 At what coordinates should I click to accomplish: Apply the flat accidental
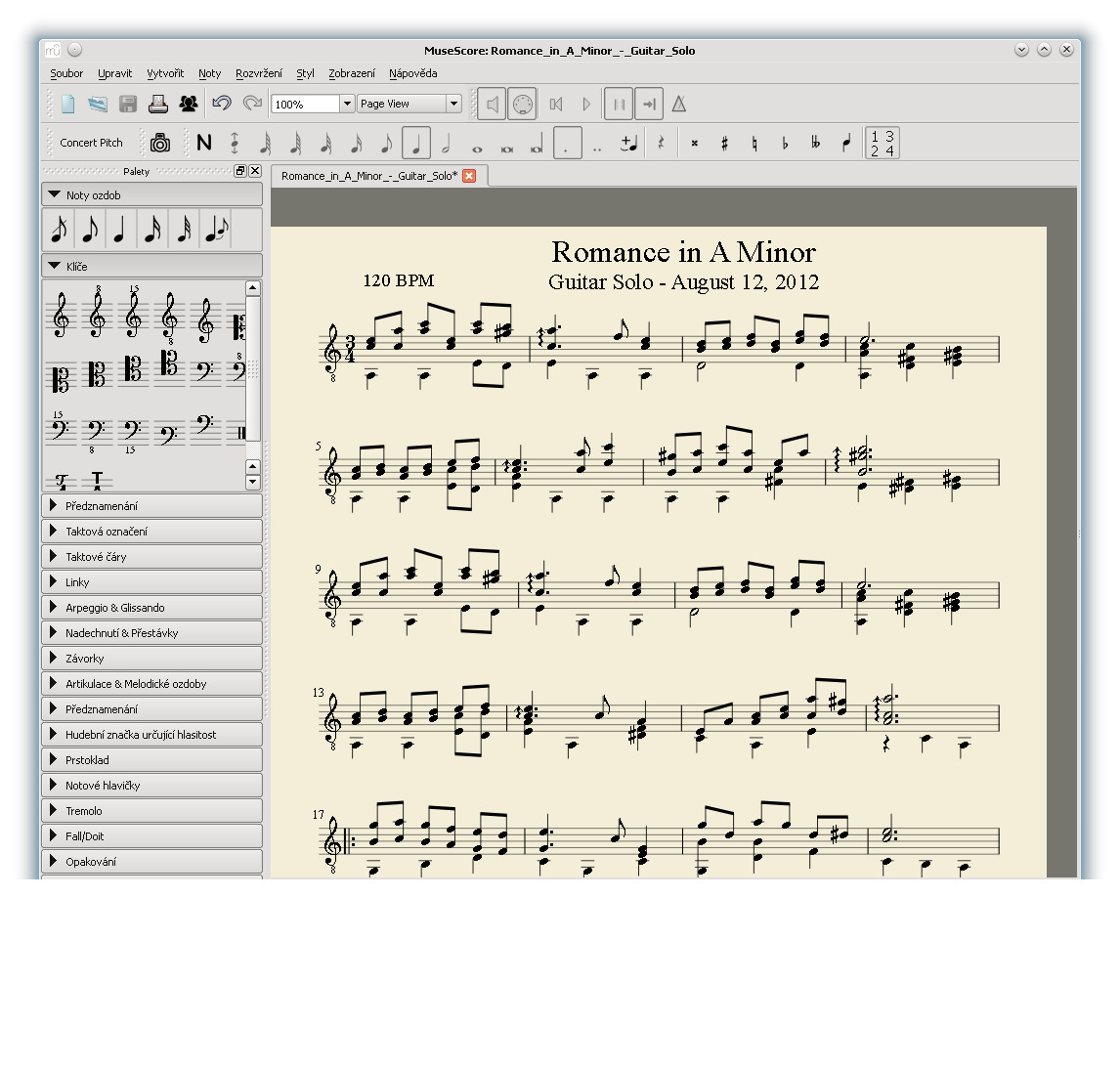click(x=785, y=144)
